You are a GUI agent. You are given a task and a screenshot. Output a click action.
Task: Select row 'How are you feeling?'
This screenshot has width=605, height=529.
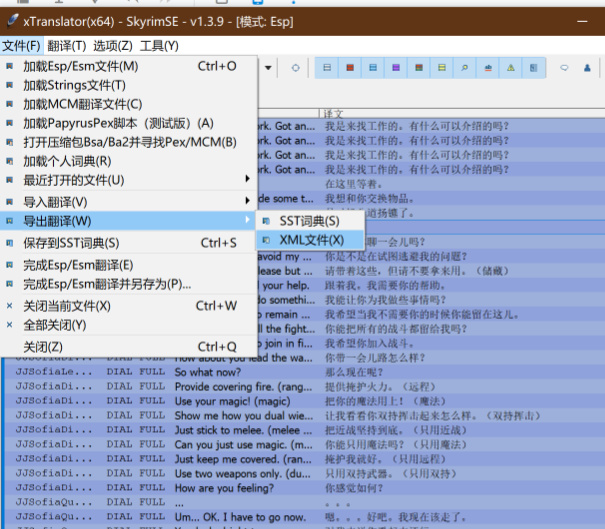point(305,488)
